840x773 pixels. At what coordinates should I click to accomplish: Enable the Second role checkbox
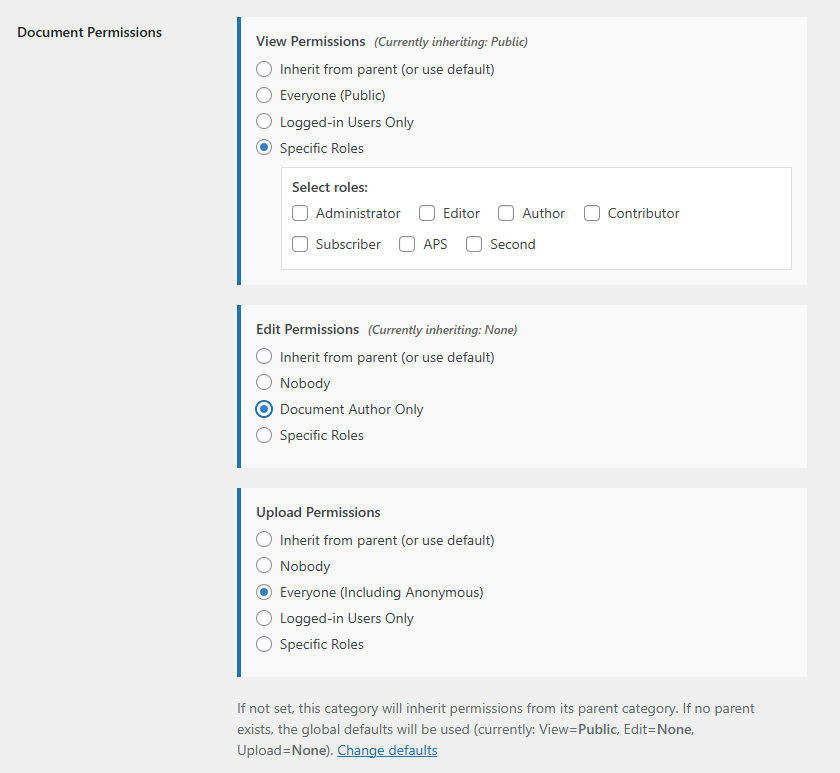click(474, 244)
